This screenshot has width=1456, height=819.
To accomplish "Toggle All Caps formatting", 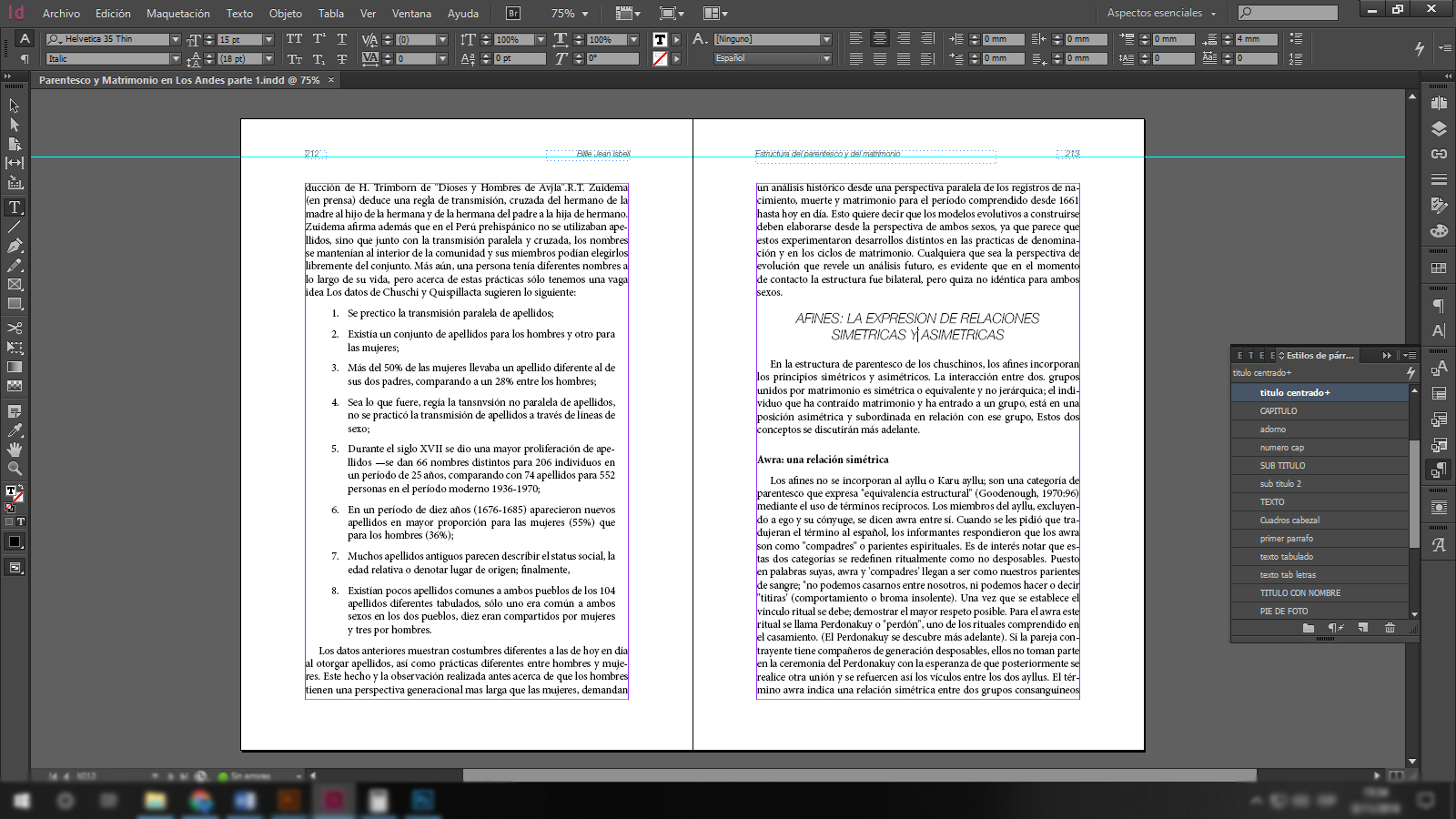I will coord(294,39).
